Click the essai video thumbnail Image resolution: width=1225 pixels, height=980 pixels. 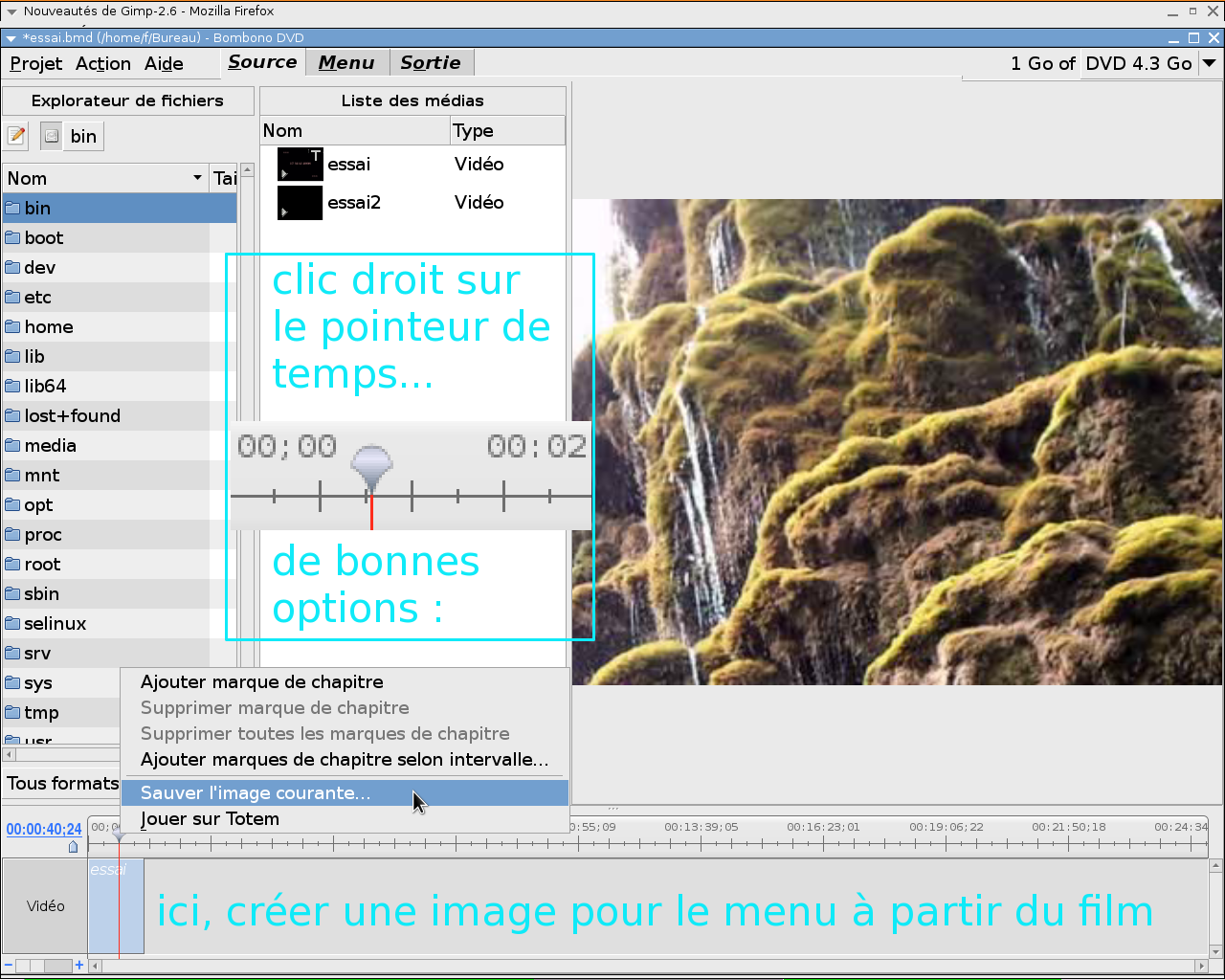click(300, 165)
